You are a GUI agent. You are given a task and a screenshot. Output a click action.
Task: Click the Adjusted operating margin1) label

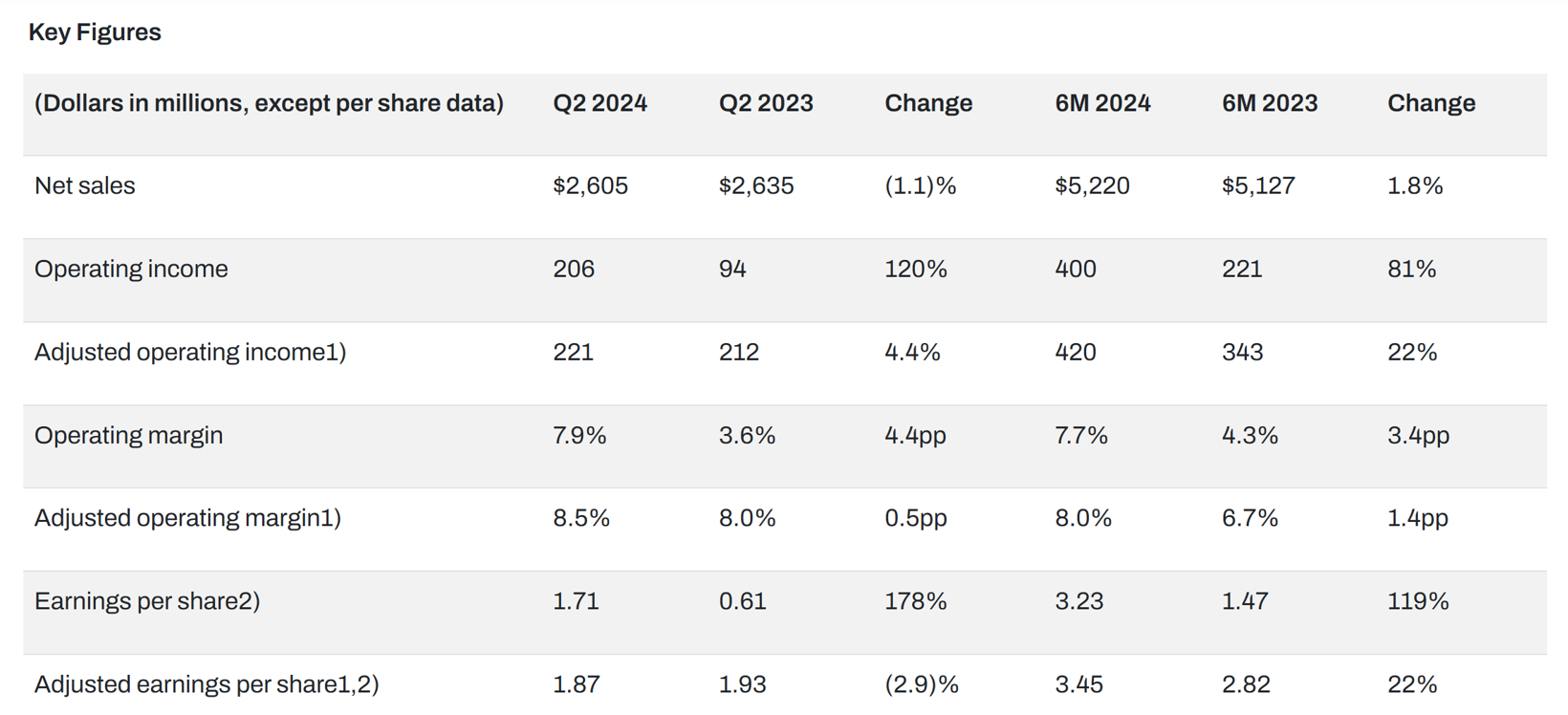[x=187, y=518]
